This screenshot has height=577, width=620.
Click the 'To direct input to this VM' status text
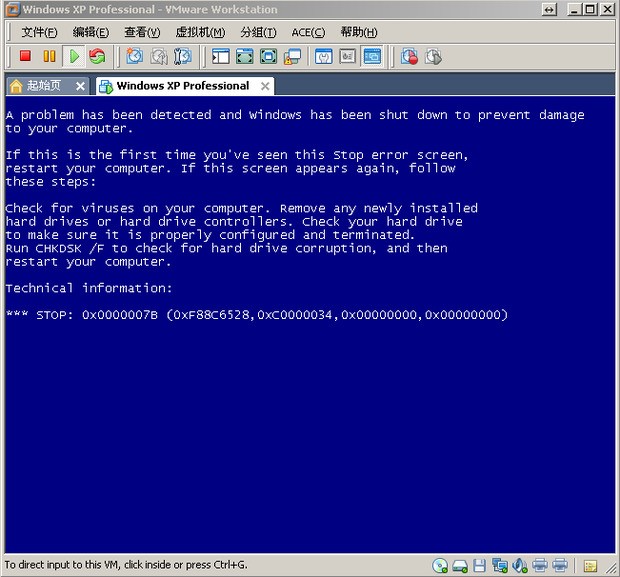(x=126, y=565)
